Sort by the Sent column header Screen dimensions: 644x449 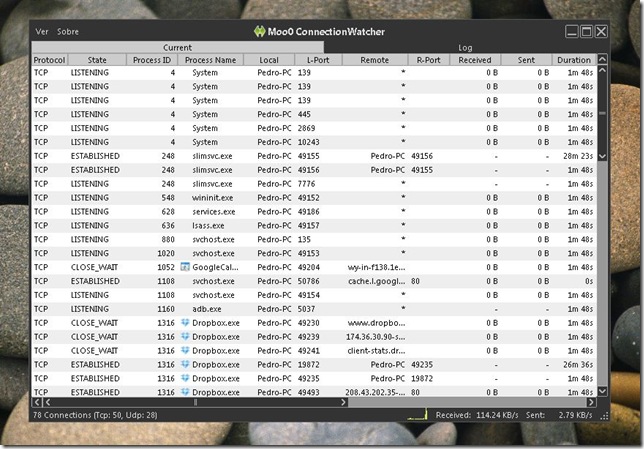[x=526, y=60]
